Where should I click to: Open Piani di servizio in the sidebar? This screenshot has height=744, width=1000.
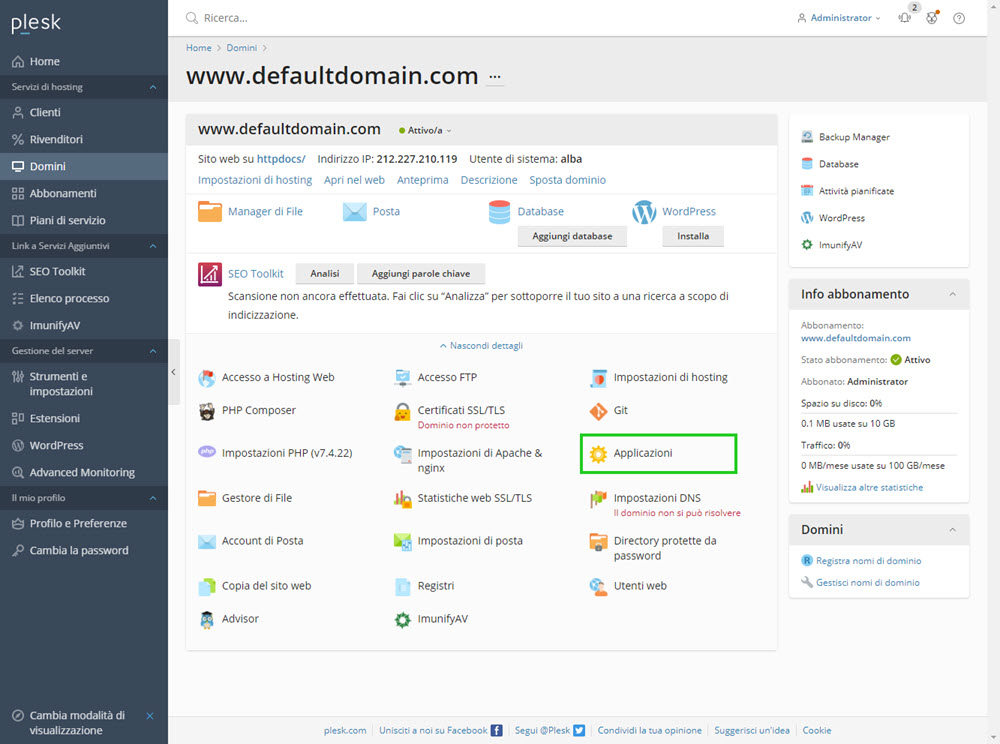point(84,221)
